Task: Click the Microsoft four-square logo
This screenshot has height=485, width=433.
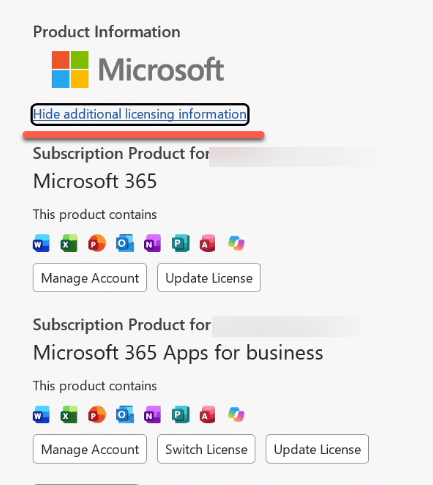Action: click(70, 69)
